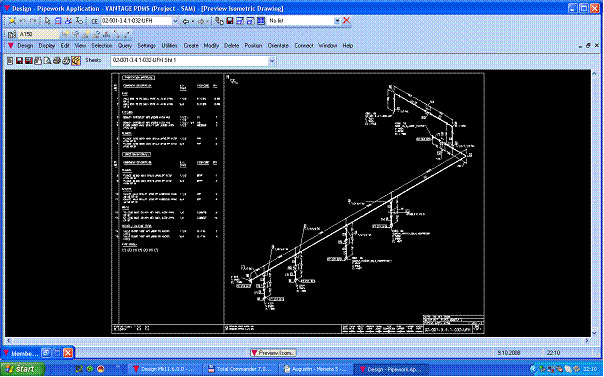Click the printer icon in Sheets toolbar

tap(57, 60)
